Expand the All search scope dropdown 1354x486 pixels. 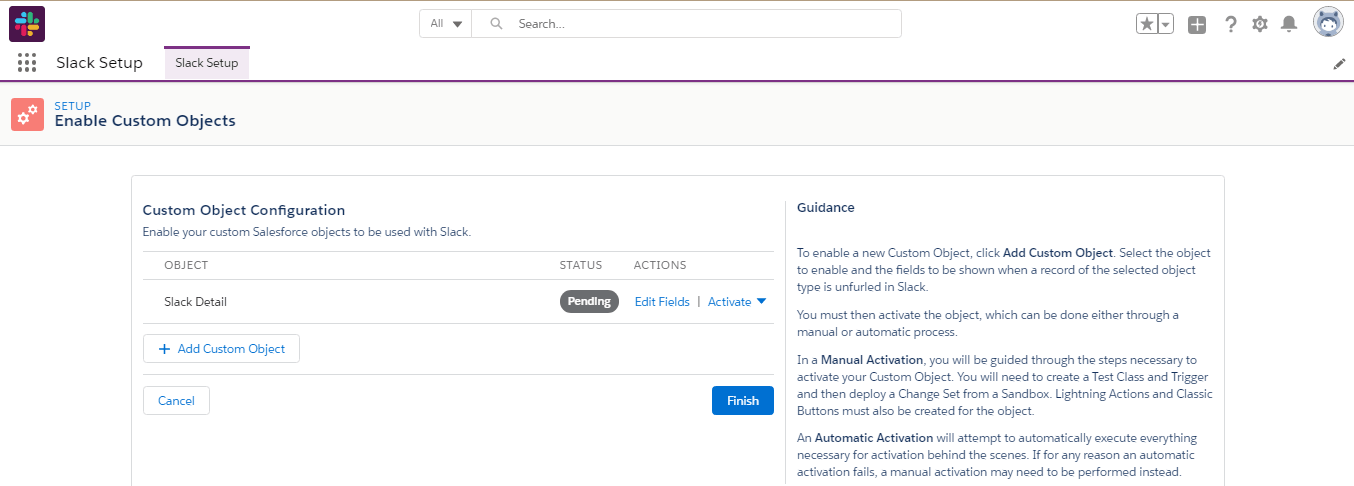click(446, 23)
